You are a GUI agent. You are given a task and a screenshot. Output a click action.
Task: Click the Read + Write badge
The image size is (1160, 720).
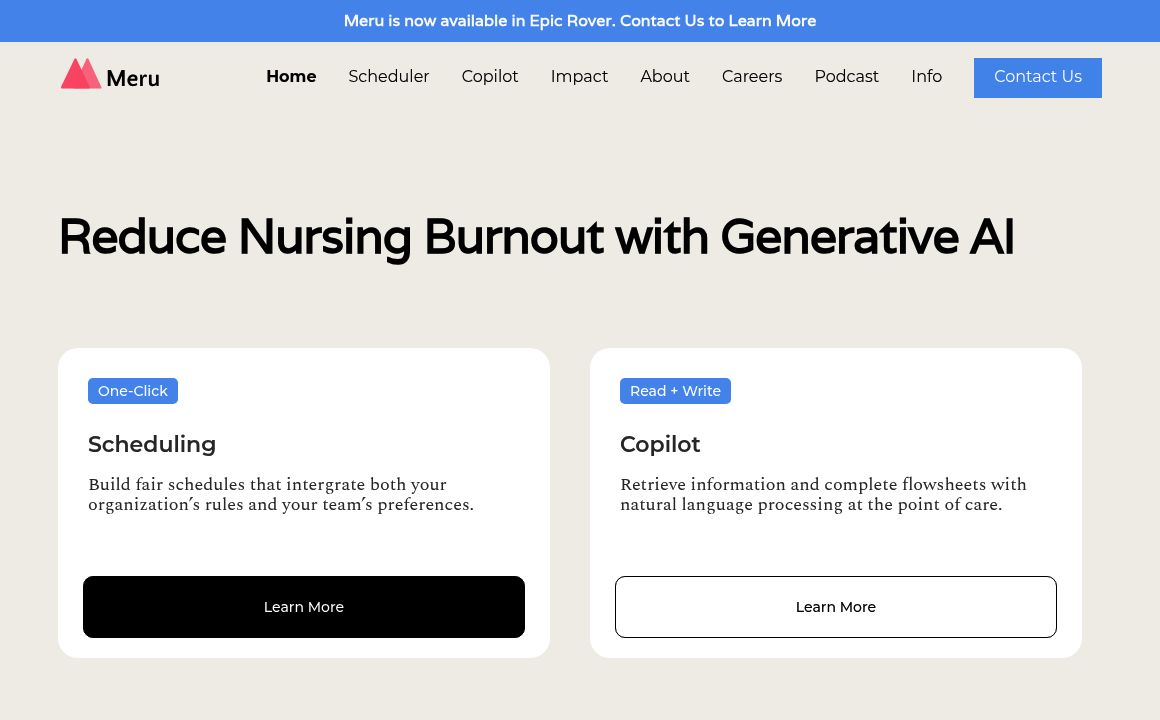[x=675, y=391]
